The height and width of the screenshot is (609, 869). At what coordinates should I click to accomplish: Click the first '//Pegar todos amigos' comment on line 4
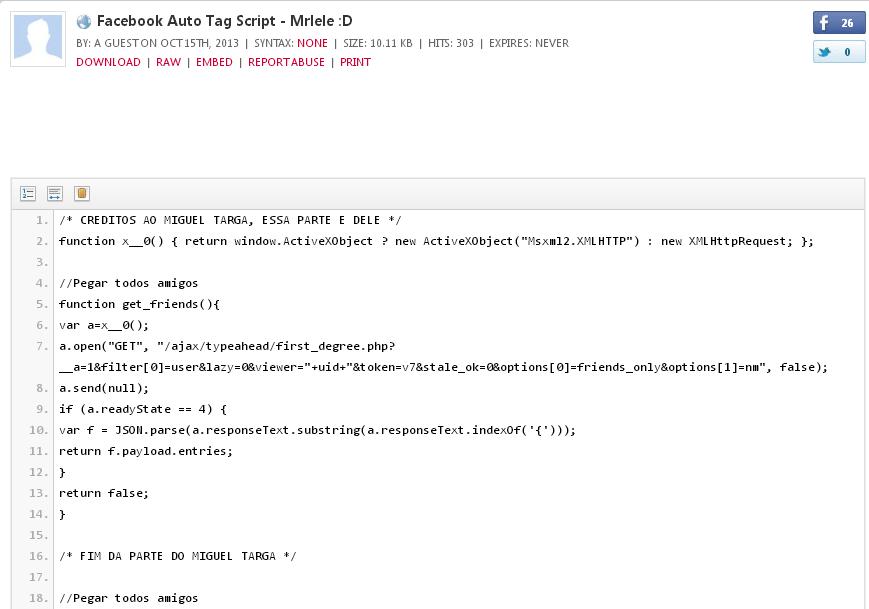pos(129,283)
